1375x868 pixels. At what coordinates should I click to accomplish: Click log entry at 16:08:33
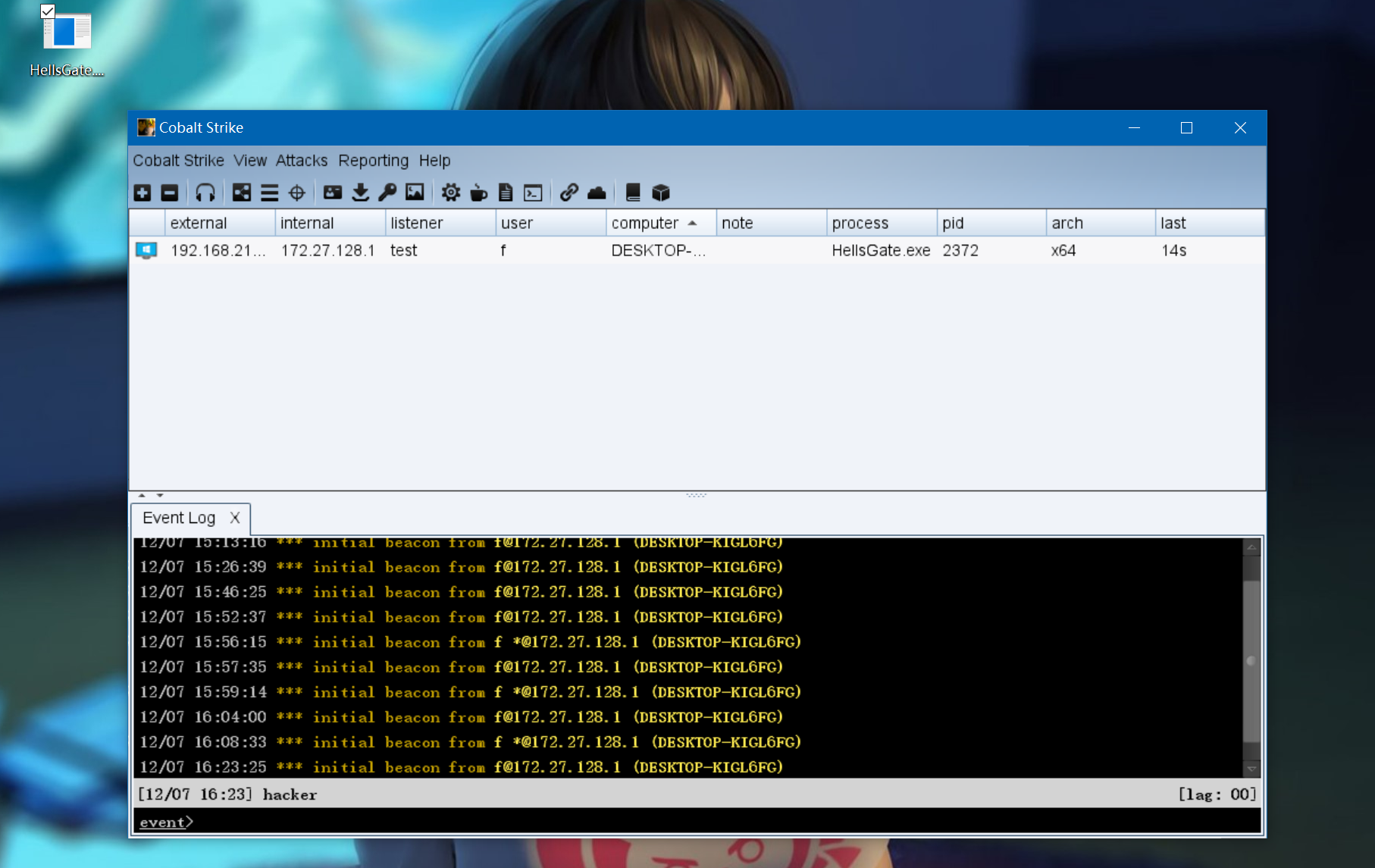click(470, 742)
